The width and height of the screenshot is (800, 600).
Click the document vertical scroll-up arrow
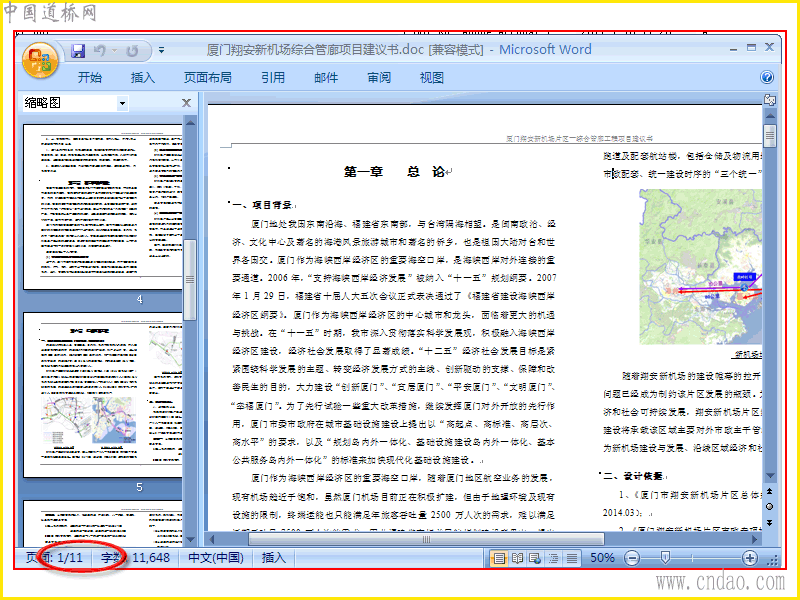pyautogui.click(x=770, y=116)
